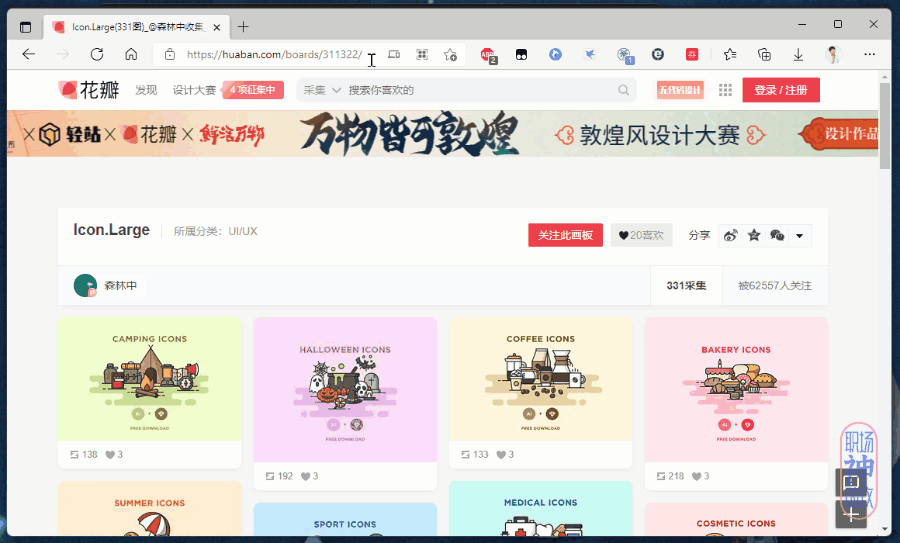This screenshot has height=543, width=900.
Task: Open the 发现 menu item
Action: click(x=146, y=90)
